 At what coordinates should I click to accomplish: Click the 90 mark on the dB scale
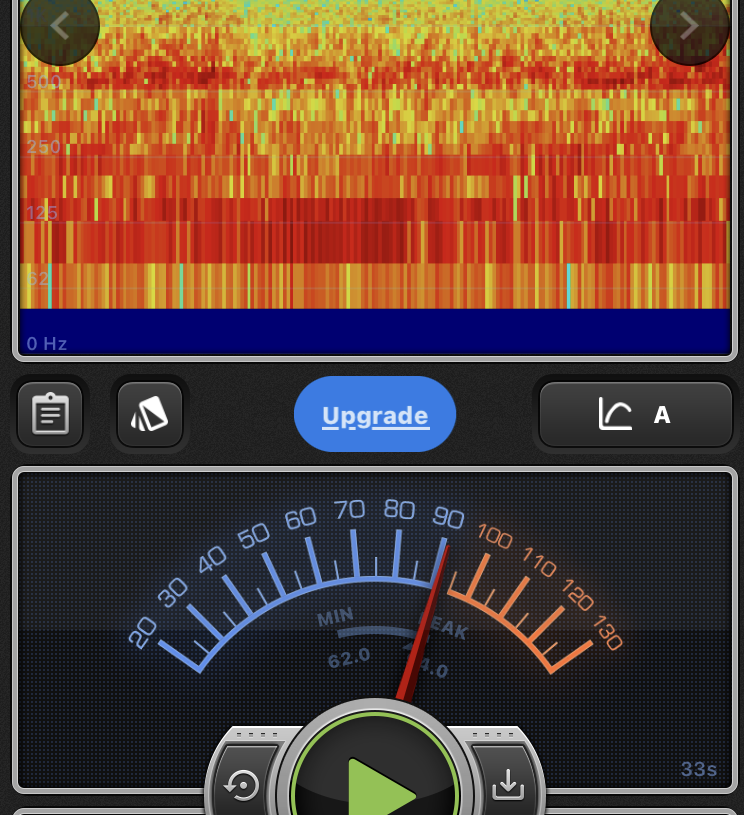point(448,517)
